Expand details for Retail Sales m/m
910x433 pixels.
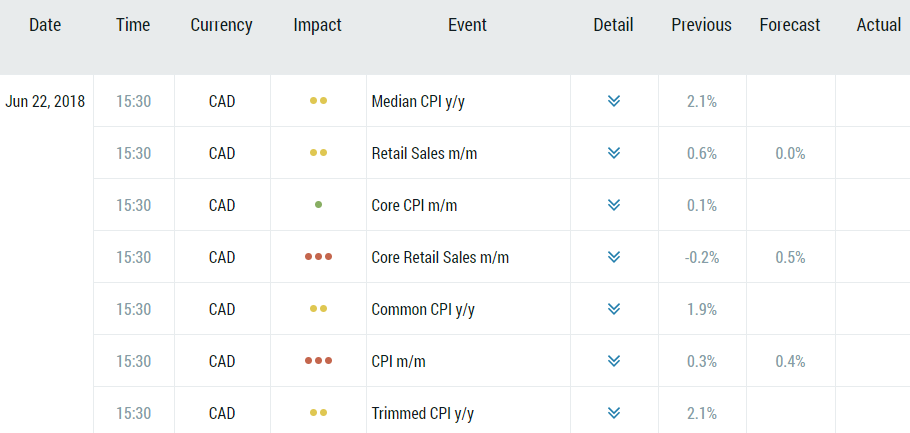coord(614,153)
